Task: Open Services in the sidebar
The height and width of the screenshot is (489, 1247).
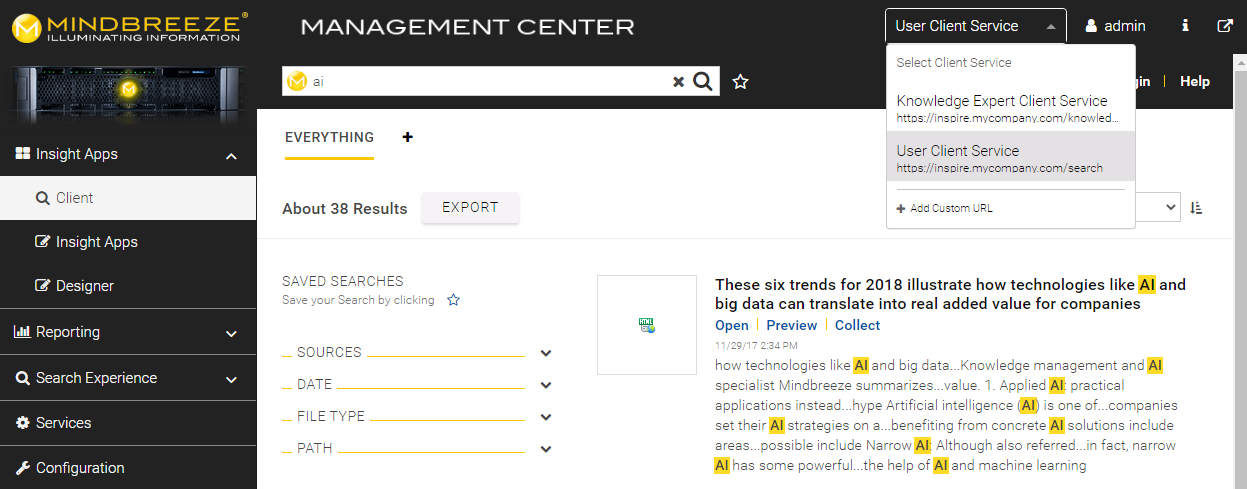Action: coord(128,423)
